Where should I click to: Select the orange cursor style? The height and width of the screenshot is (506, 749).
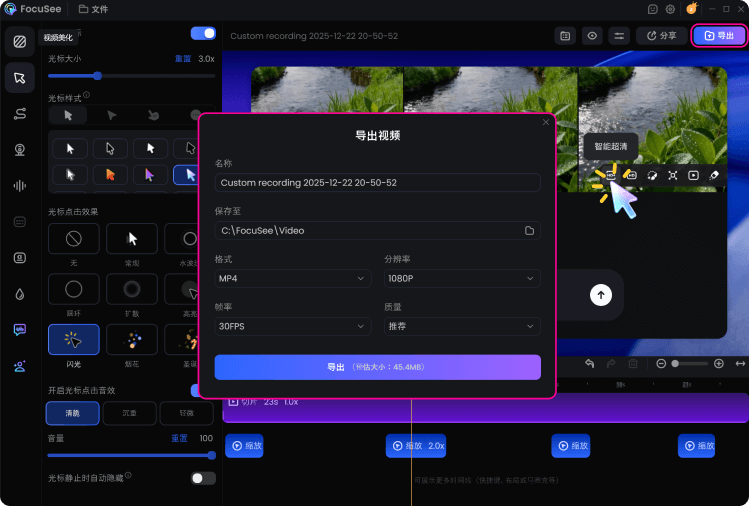[x=110, y=175]
